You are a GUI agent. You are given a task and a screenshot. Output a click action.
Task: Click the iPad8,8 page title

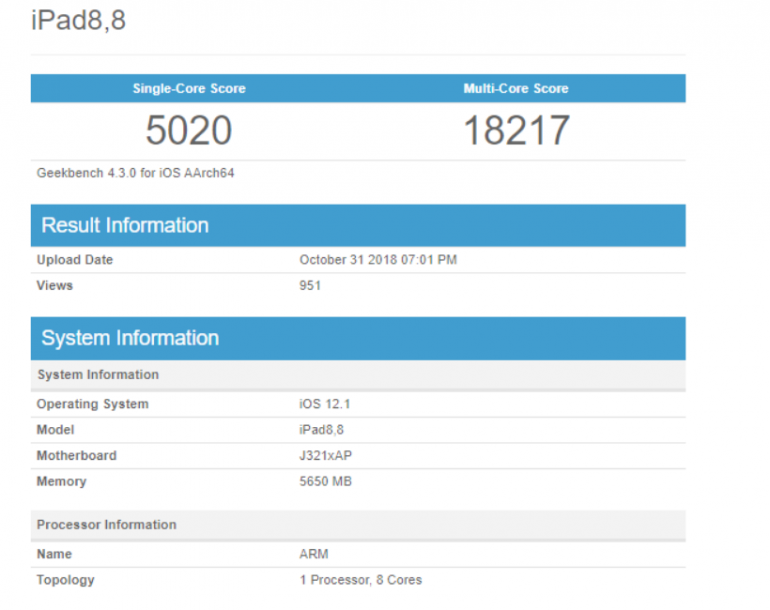(79, 21)
